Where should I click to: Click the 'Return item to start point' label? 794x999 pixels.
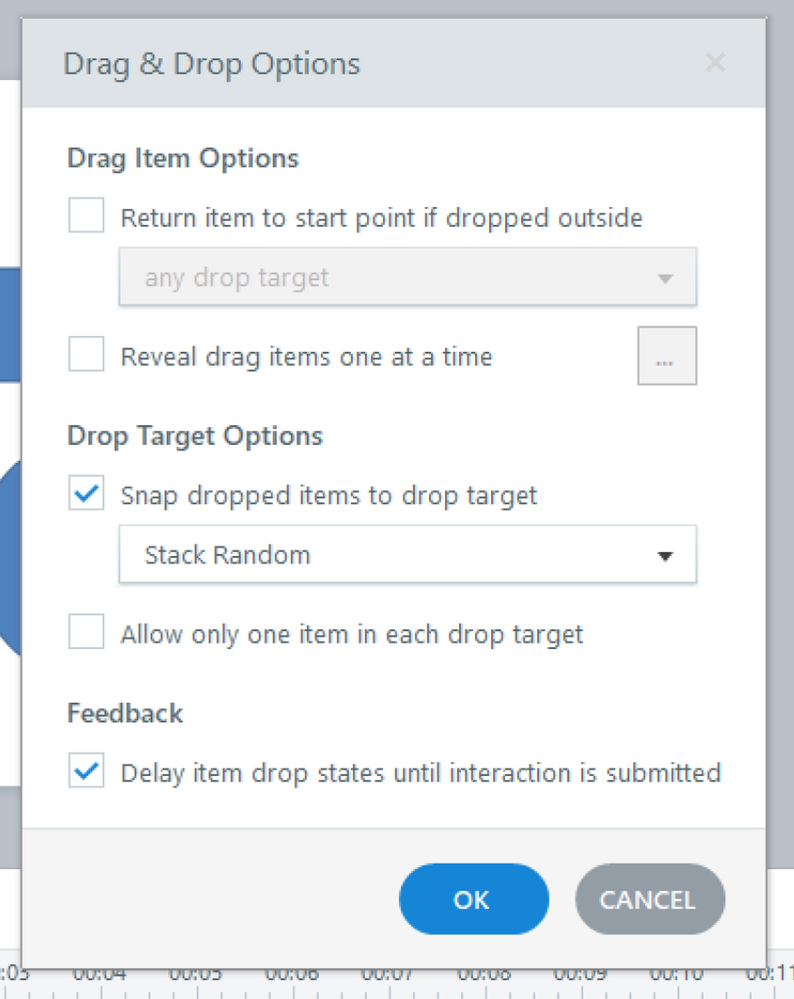[x=381, y=217]
